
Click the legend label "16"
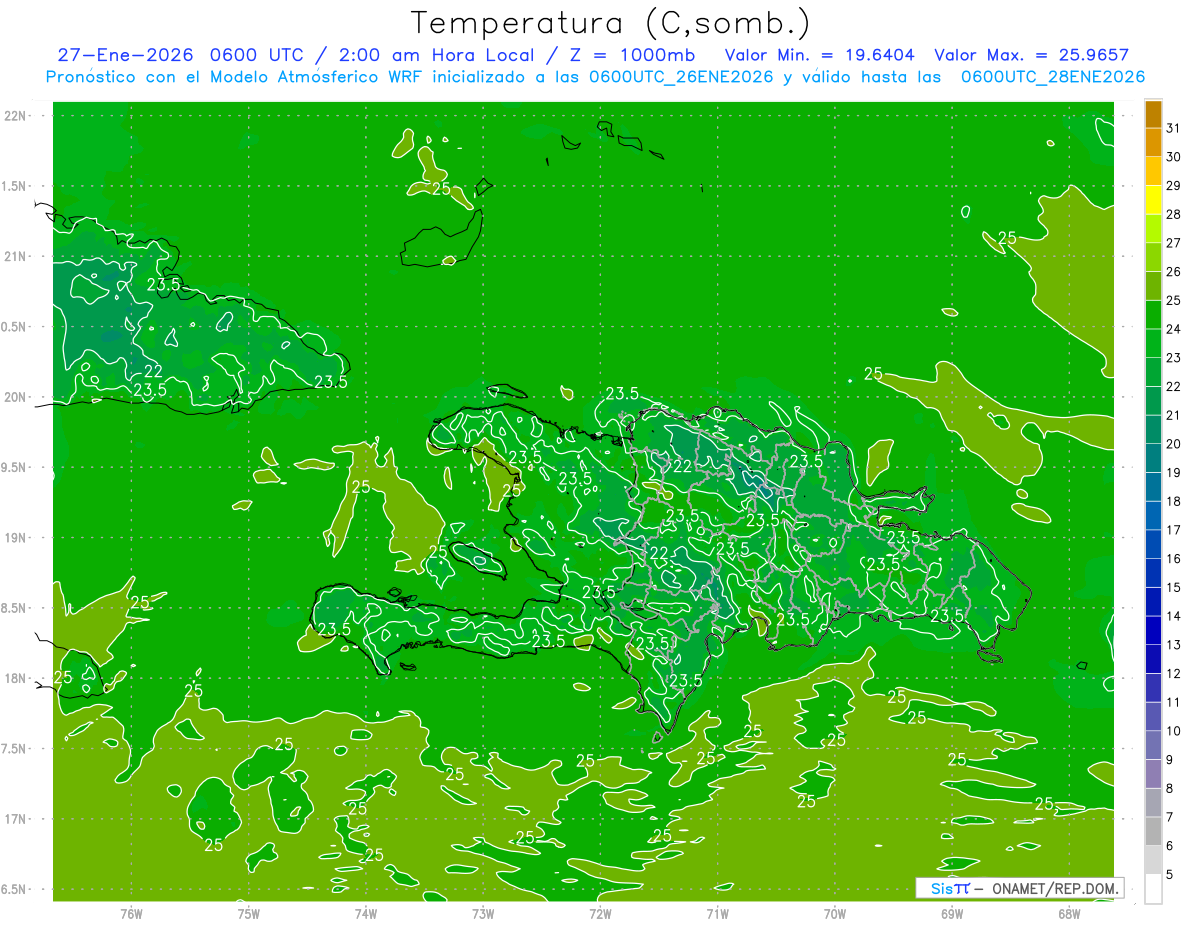1174,559
